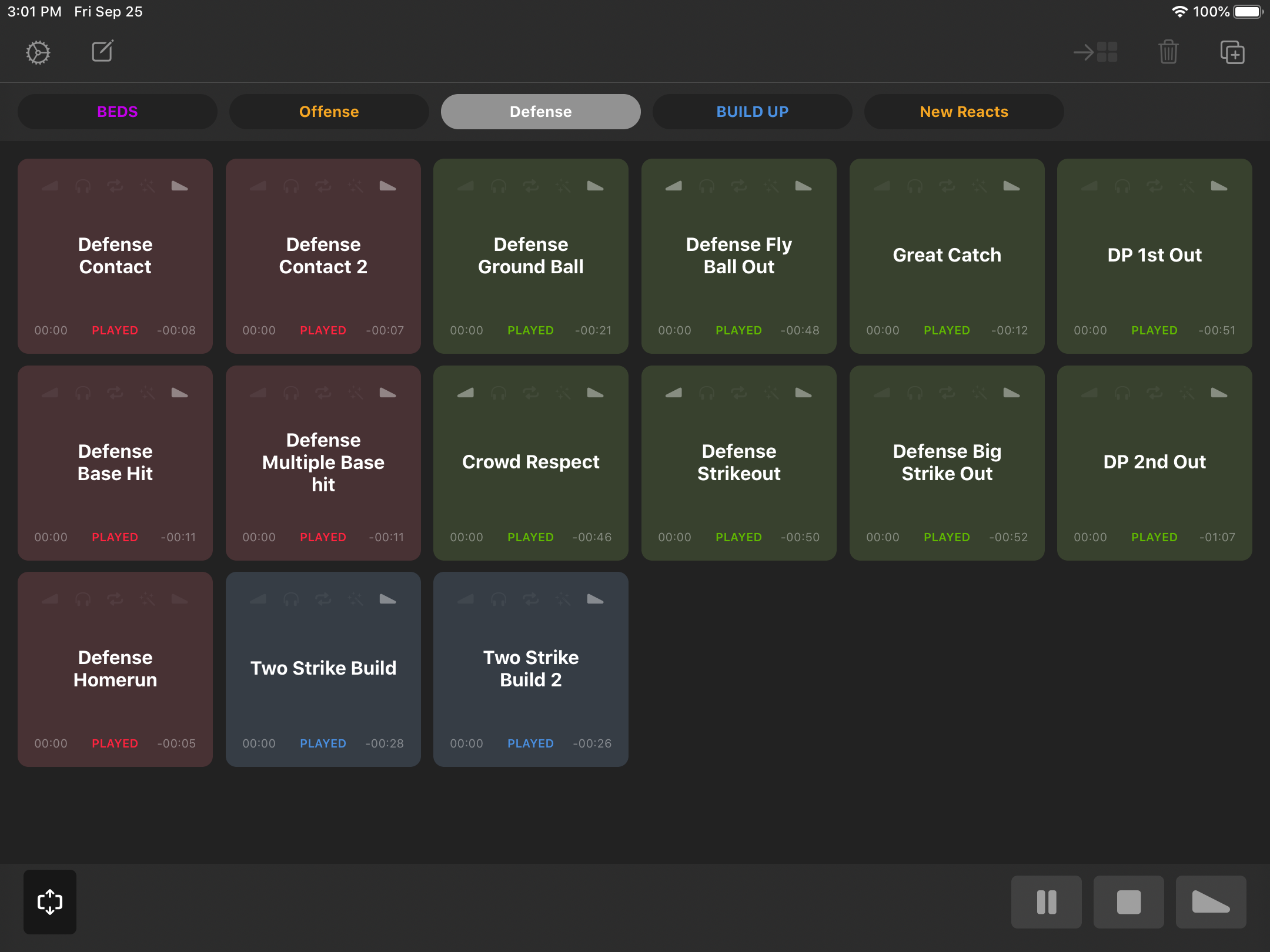Toggle loop on Defense Contact 2 pad
Viewport: 1270px width, 952px height.
[323, 186]
